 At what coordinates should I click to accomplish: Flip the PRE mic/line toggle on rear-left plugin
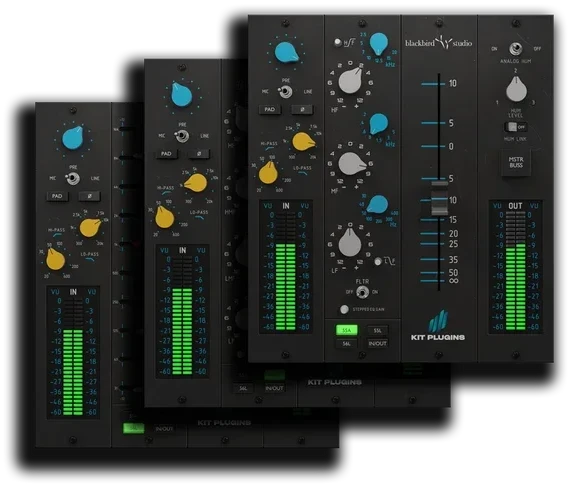coord(73,178)
